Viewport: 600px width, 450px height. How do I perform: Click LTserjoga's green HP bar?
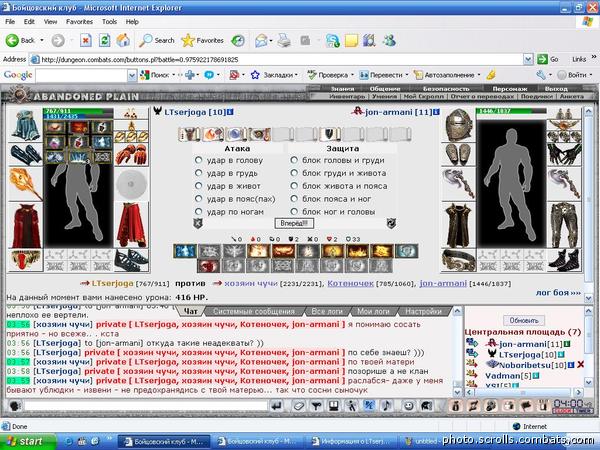78,111
